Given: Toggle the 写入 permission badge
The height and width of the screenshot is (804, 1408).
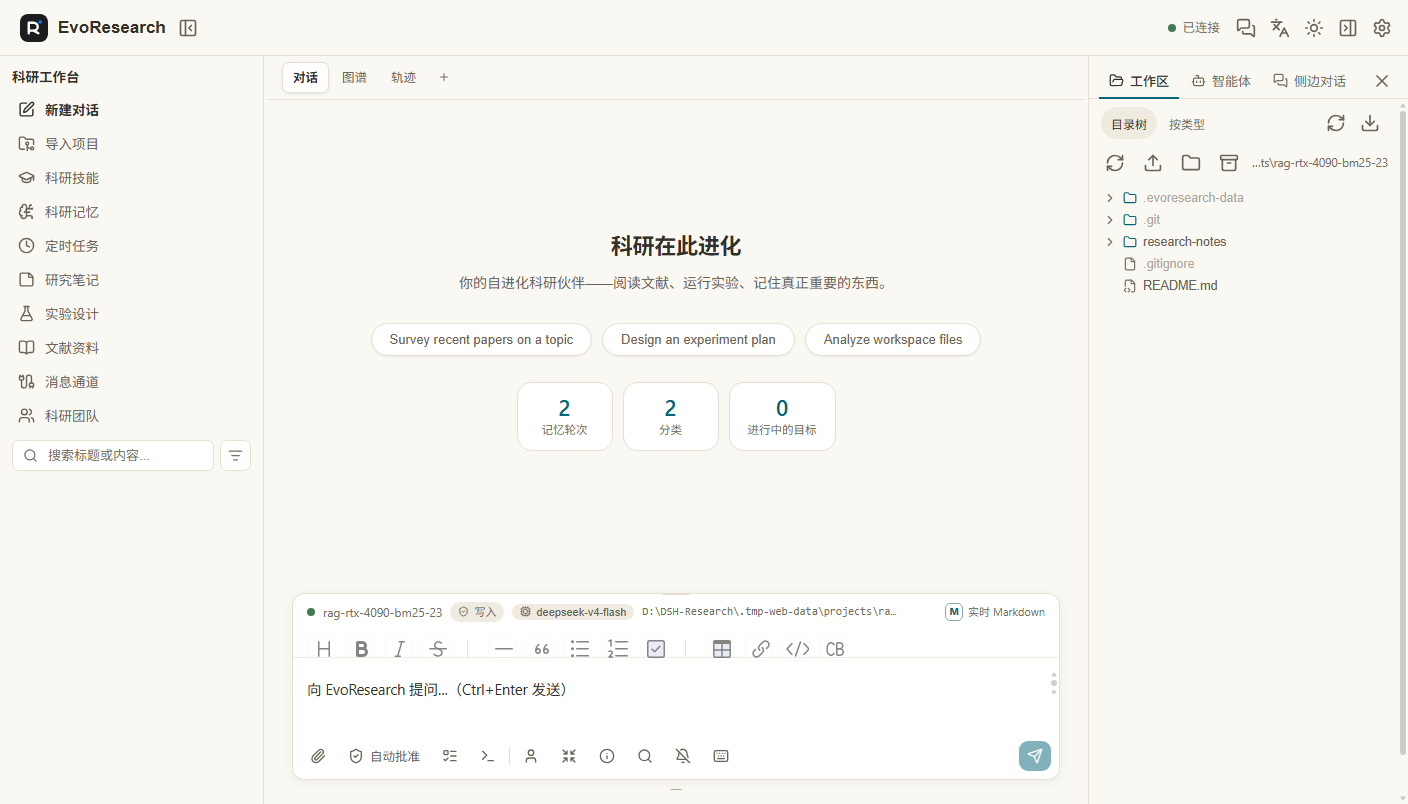Looking at the screenshot, I should [x=477, y=612].
